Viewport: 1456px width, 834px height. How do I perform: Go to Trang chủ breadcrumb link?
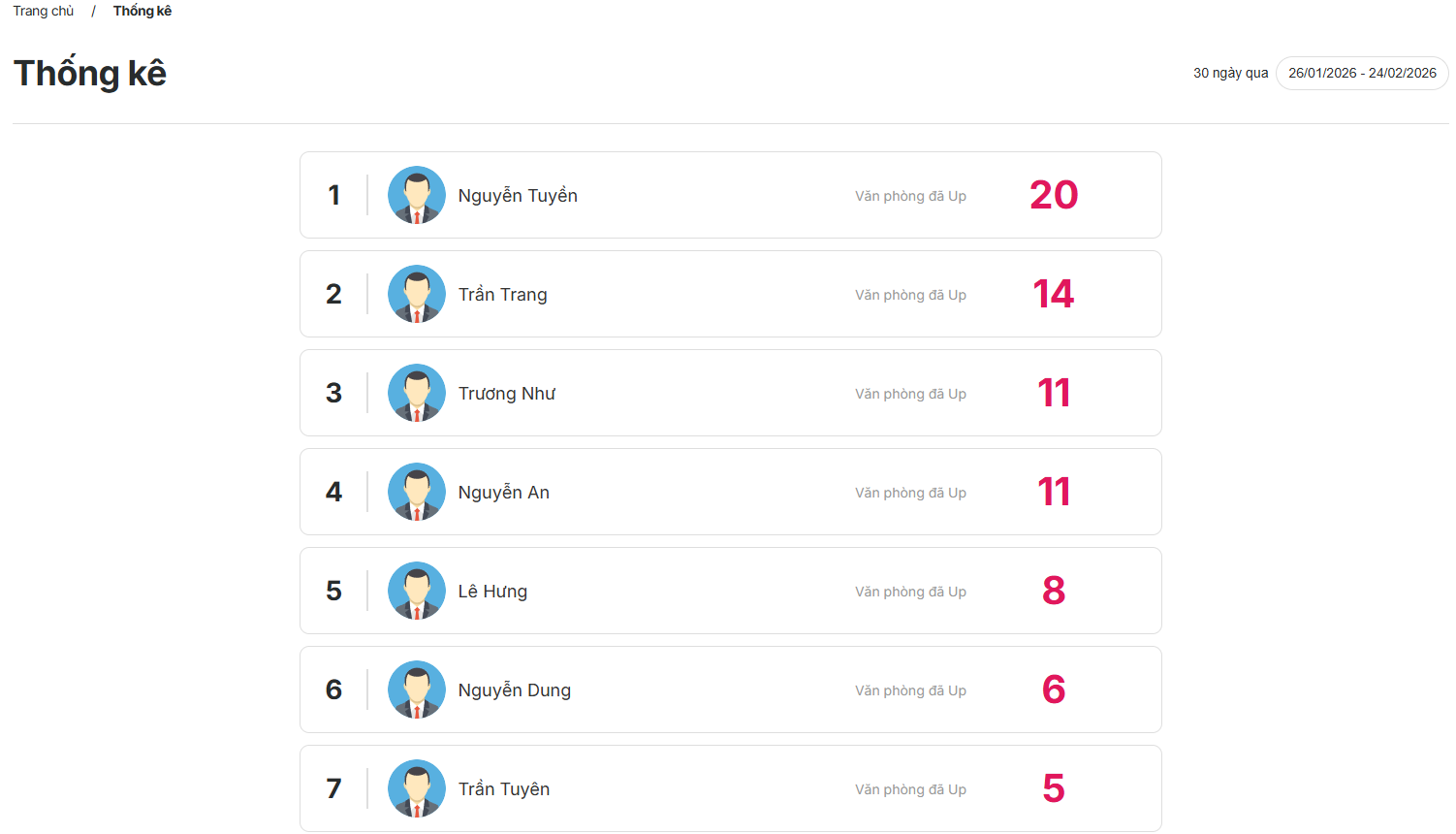pyautogui.click(x=44, y=11)
